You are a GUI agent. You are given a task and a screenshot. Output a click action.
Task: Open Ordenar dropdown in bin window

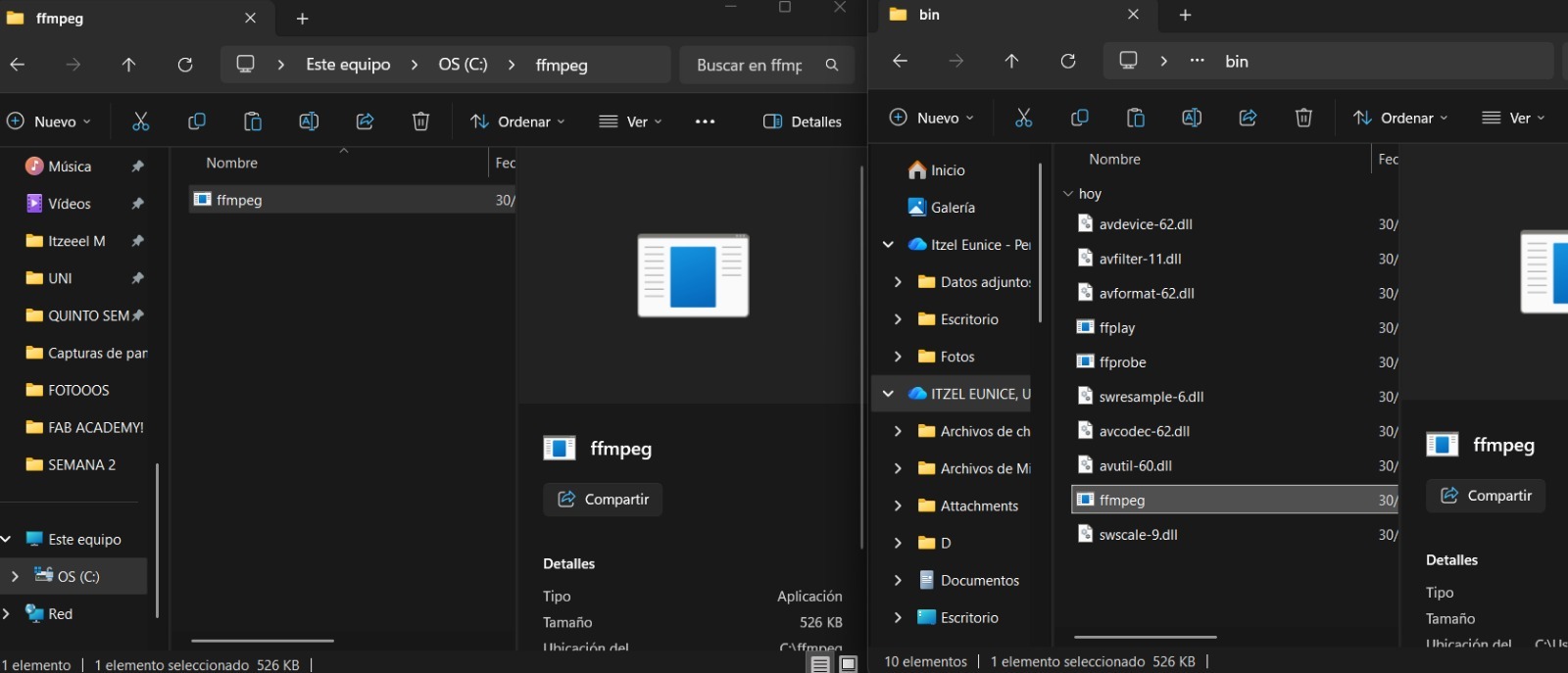tap(1400, 118)
